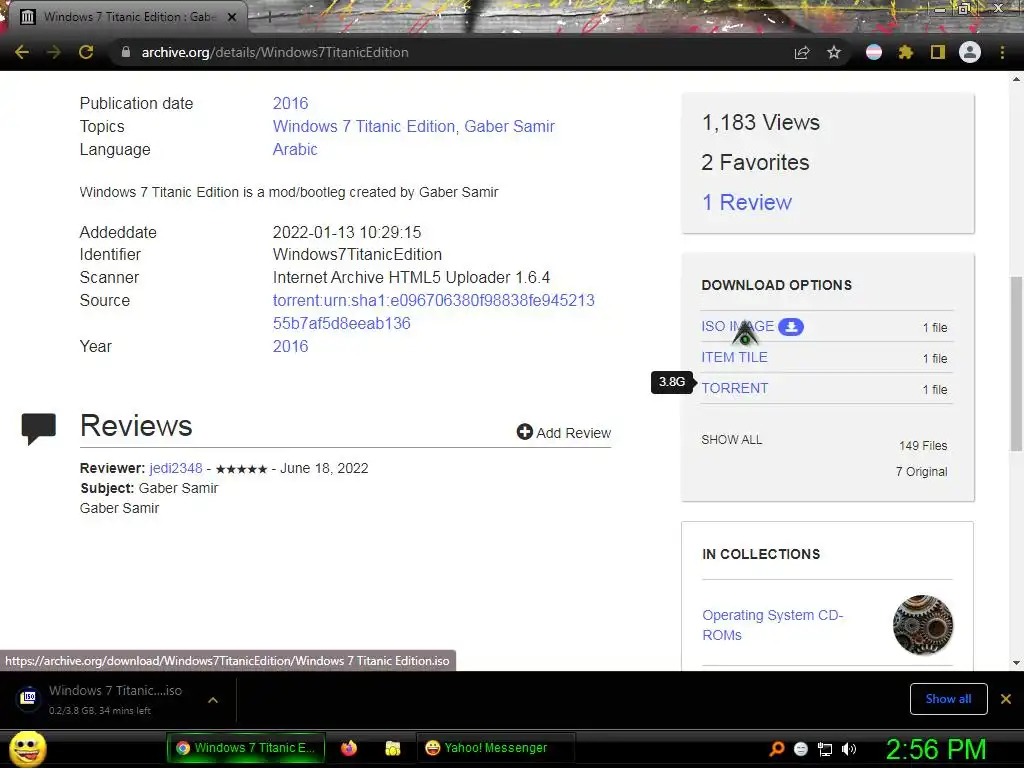This screenshot has width=1024, height=768.
Task: Bookmark this page with the star icon
Action: click(834, 52)
